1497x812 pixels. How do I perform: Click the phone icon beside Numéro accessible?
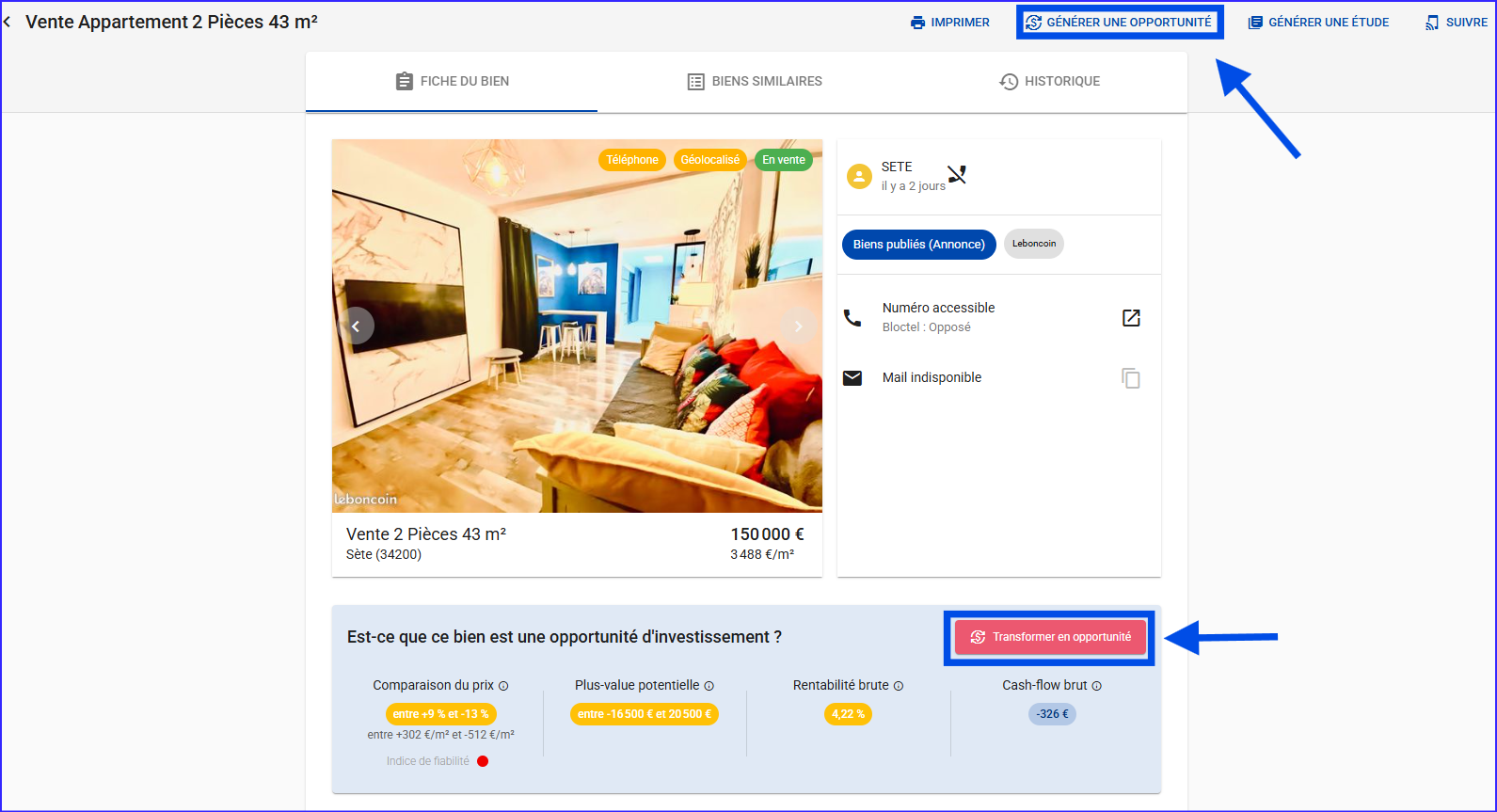[852, 318]
